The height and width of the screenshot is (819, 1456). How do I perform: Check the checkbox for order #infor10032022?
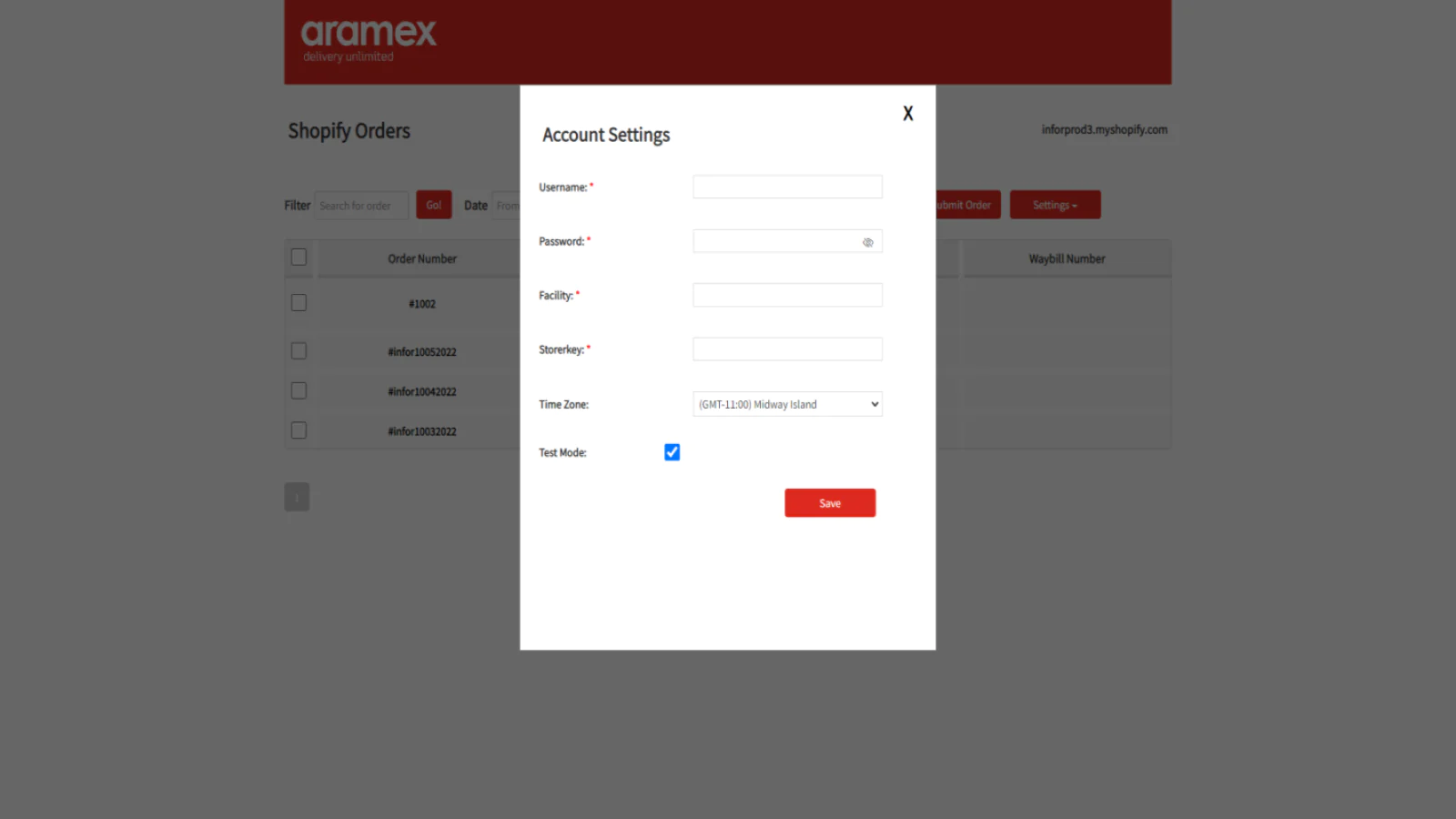[x=298, y=430]
